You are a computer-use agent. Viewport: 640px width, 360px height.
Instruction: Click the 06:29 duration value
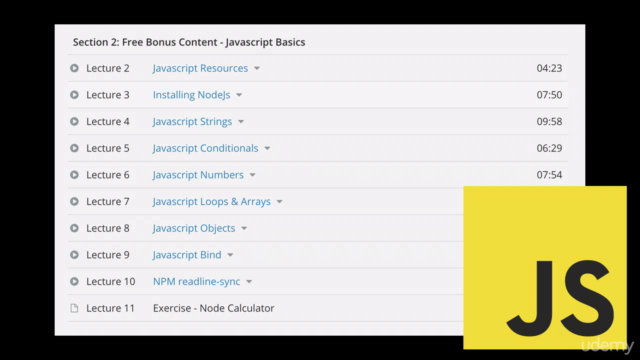click(x=549, y=148)
